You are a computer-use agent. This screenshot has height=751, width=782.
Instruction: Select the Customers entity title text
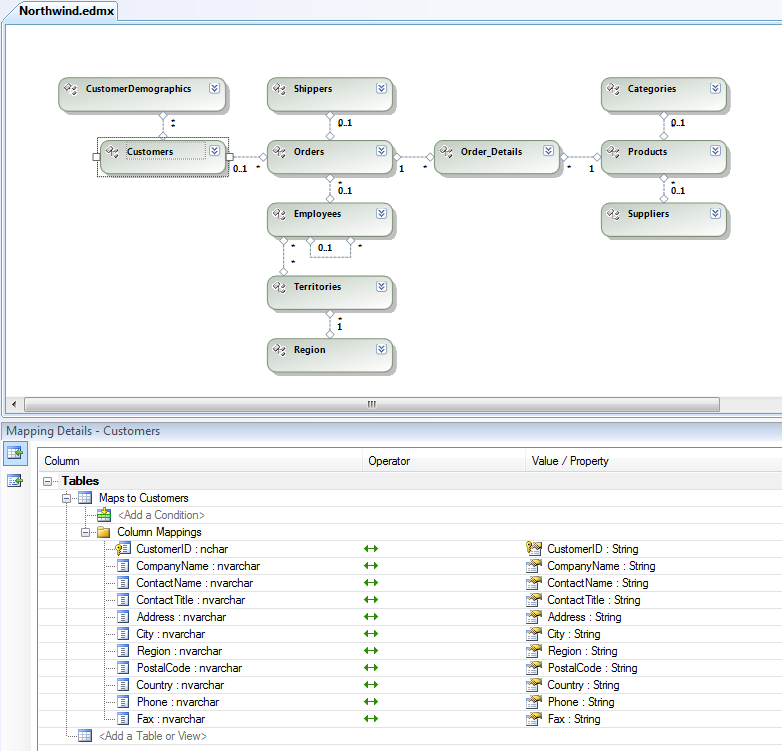150,152
